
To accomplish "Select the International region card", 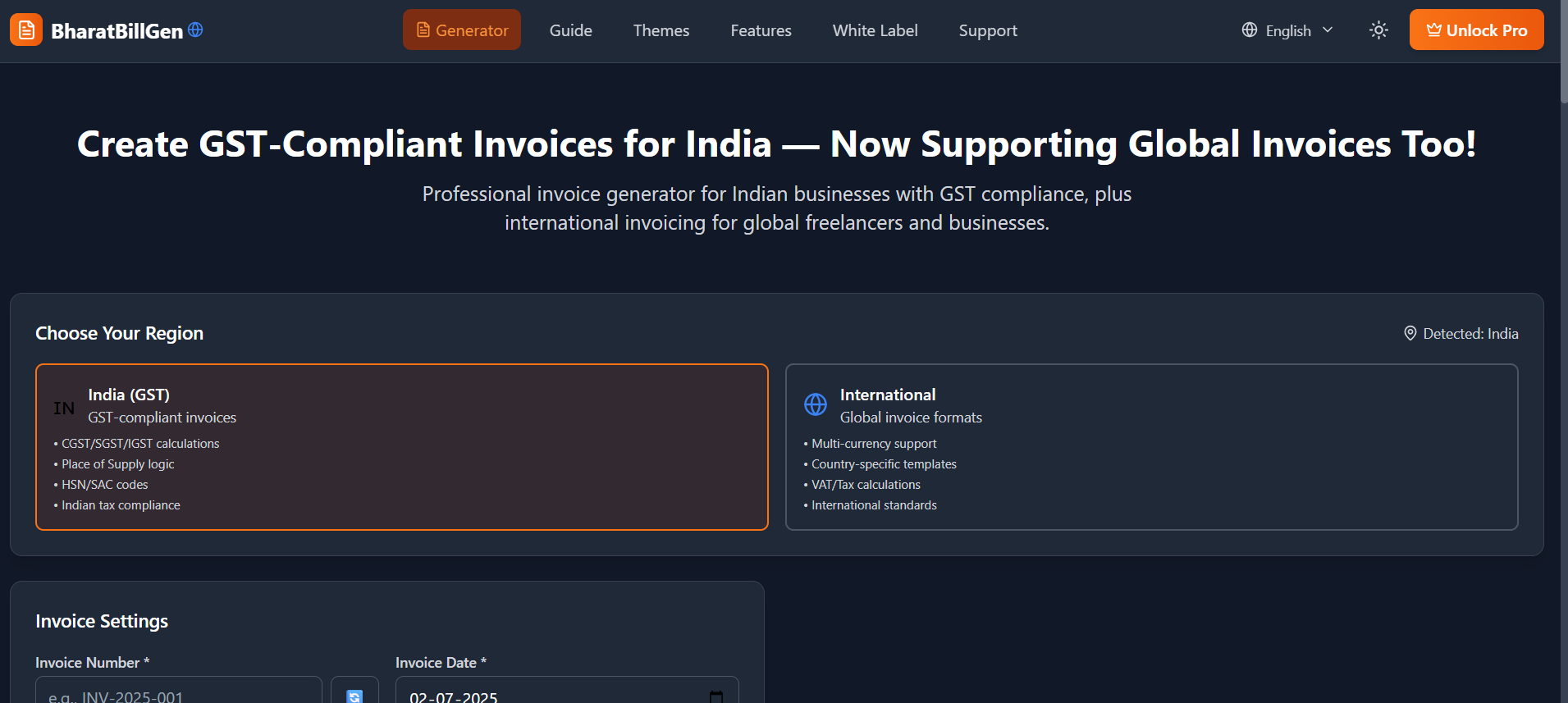I will coord(1152,447).
